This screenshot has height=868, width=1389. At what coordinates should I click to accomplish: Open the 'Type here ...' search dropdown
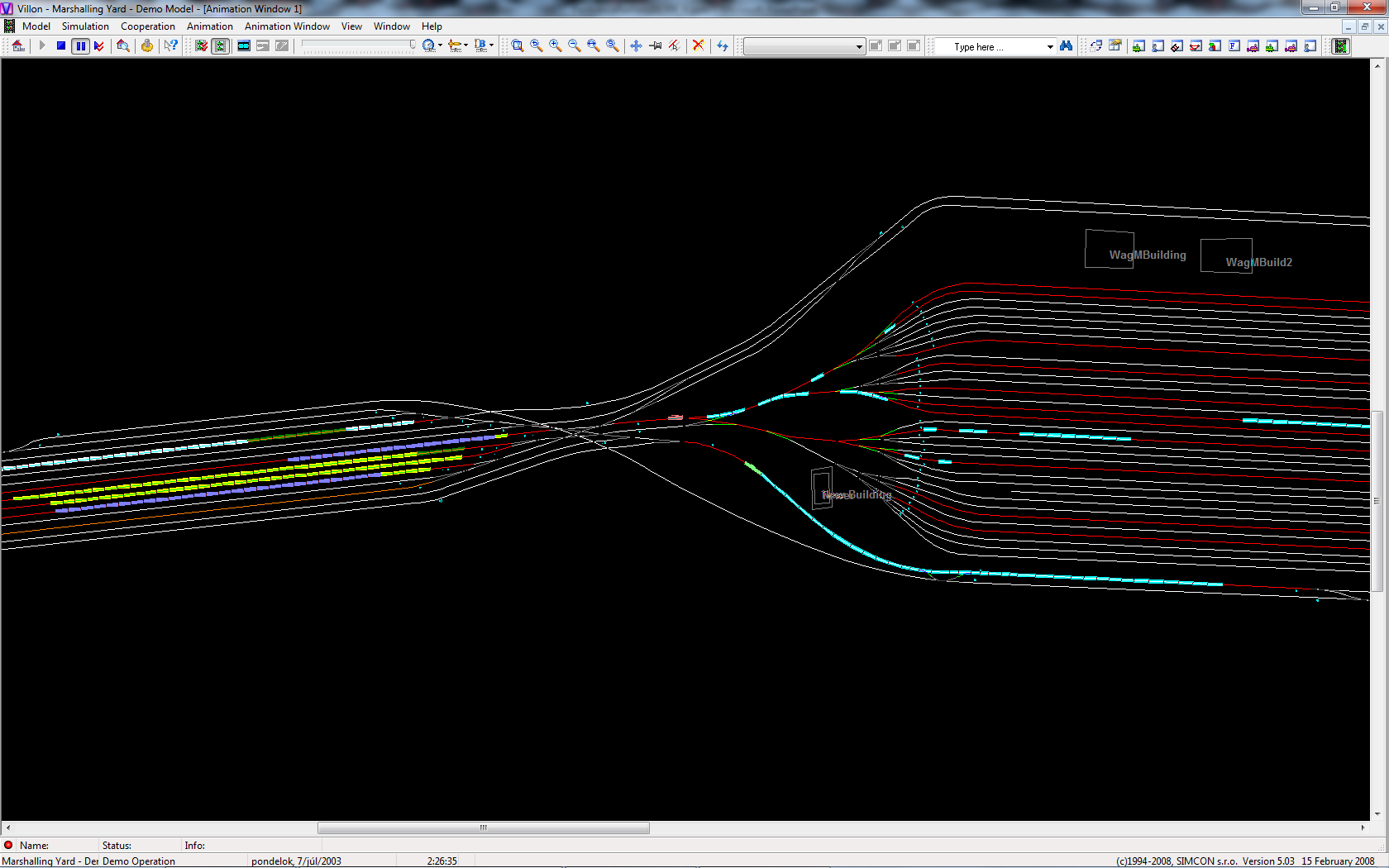[x=1050, y=46]
